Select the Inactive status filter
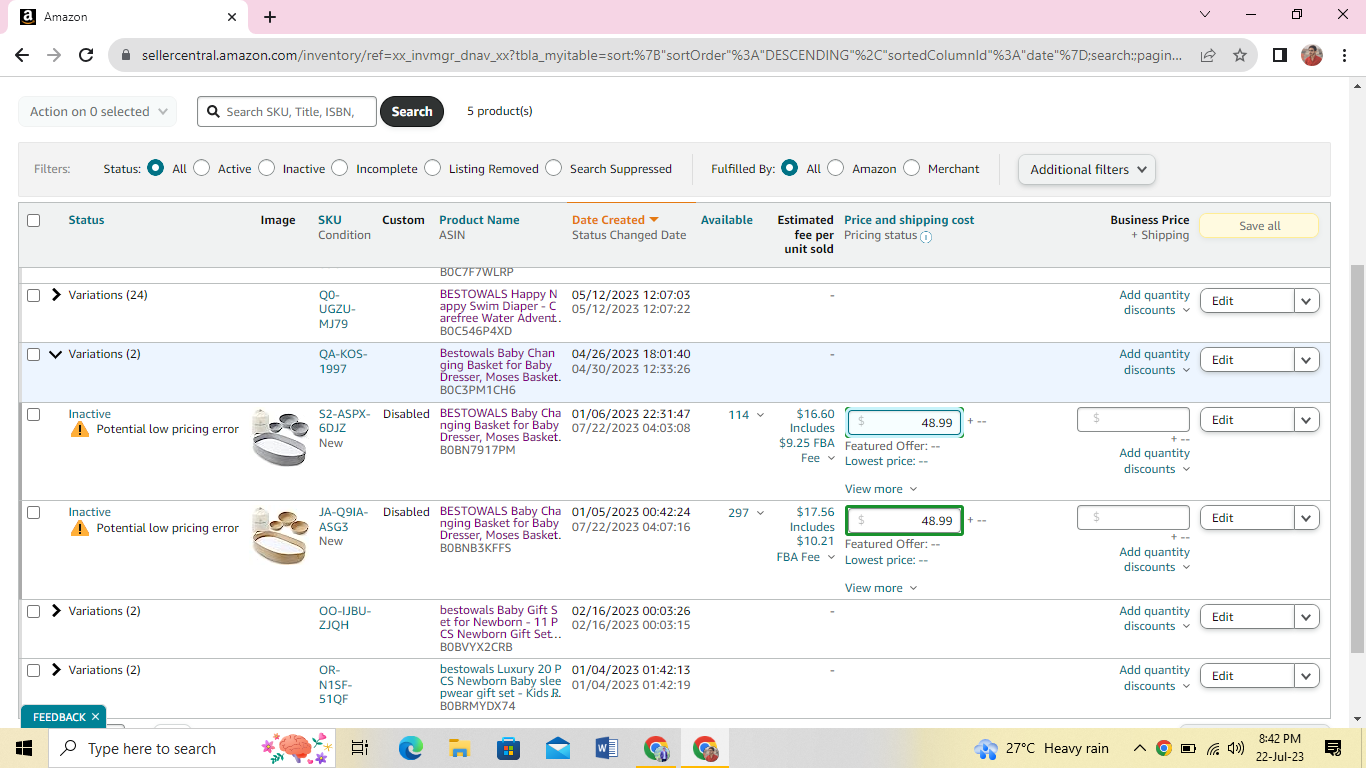 [266, 168]
